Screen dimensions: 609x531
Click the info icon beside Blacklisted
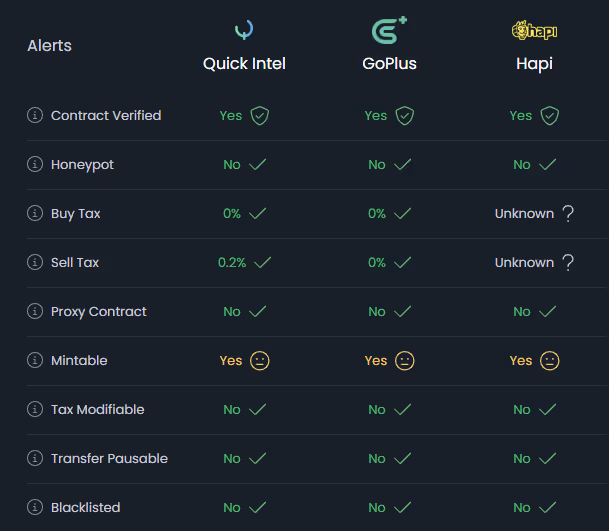click(35, 507)
